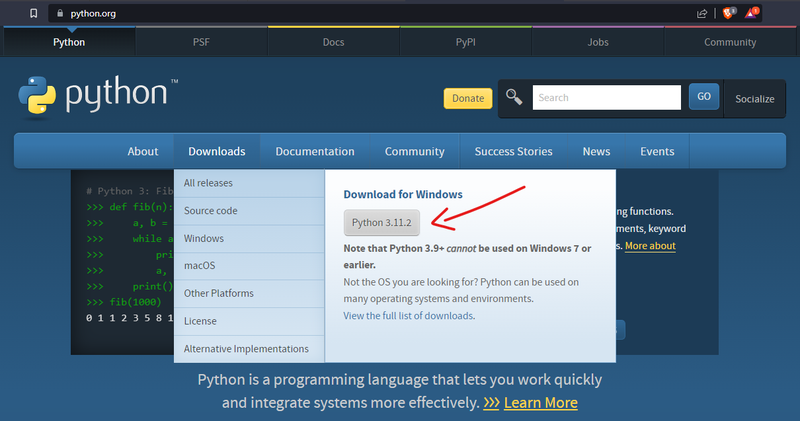This screenshot has height=421, width=800.
Task: Open the Events navigation menu
Action: coord(657,151)
